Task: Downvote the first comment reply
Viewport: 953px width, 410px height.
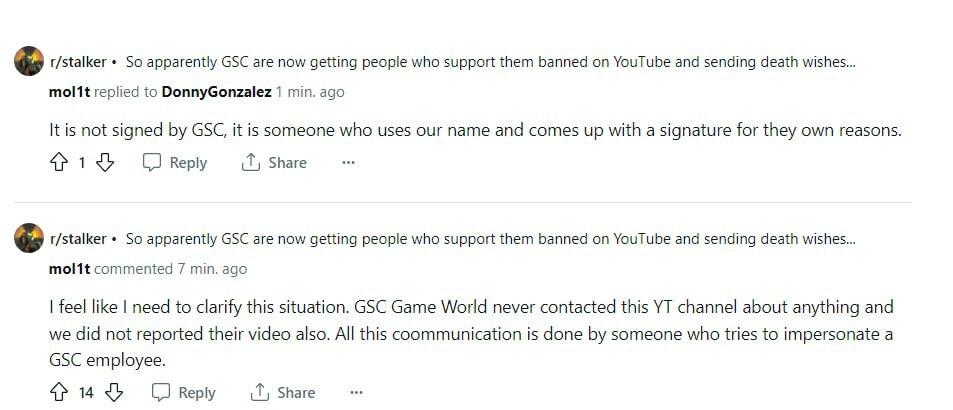Action: point(105,163)
